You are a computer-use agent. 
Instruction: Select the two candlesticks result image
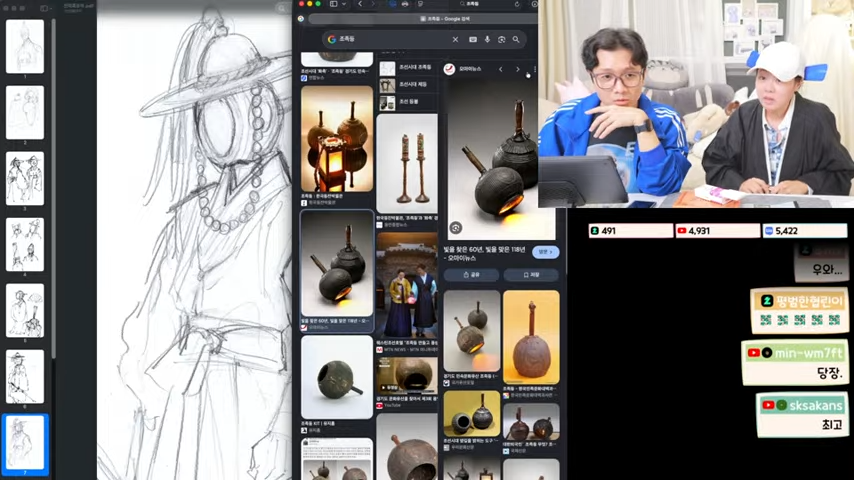coord(407,163)
